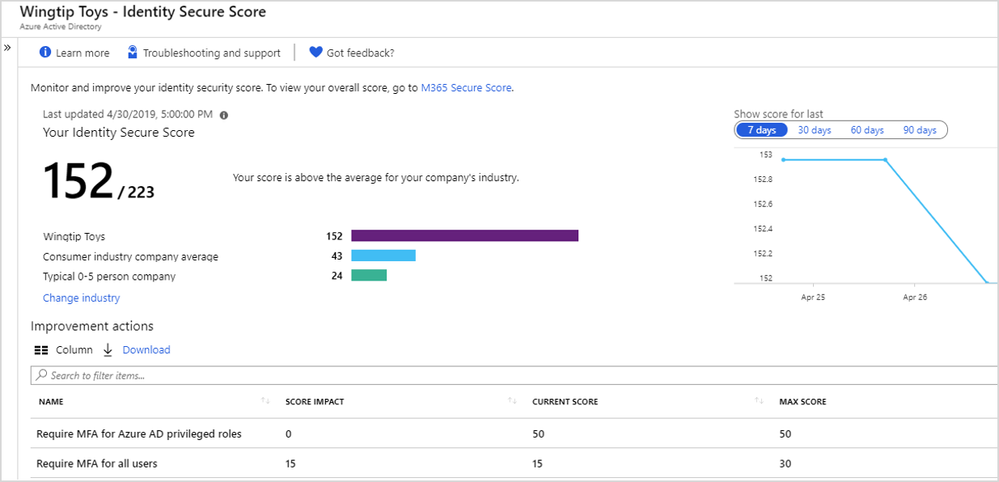
Task: Click the sort arrows beside NAME
Action: pos(266,400)
